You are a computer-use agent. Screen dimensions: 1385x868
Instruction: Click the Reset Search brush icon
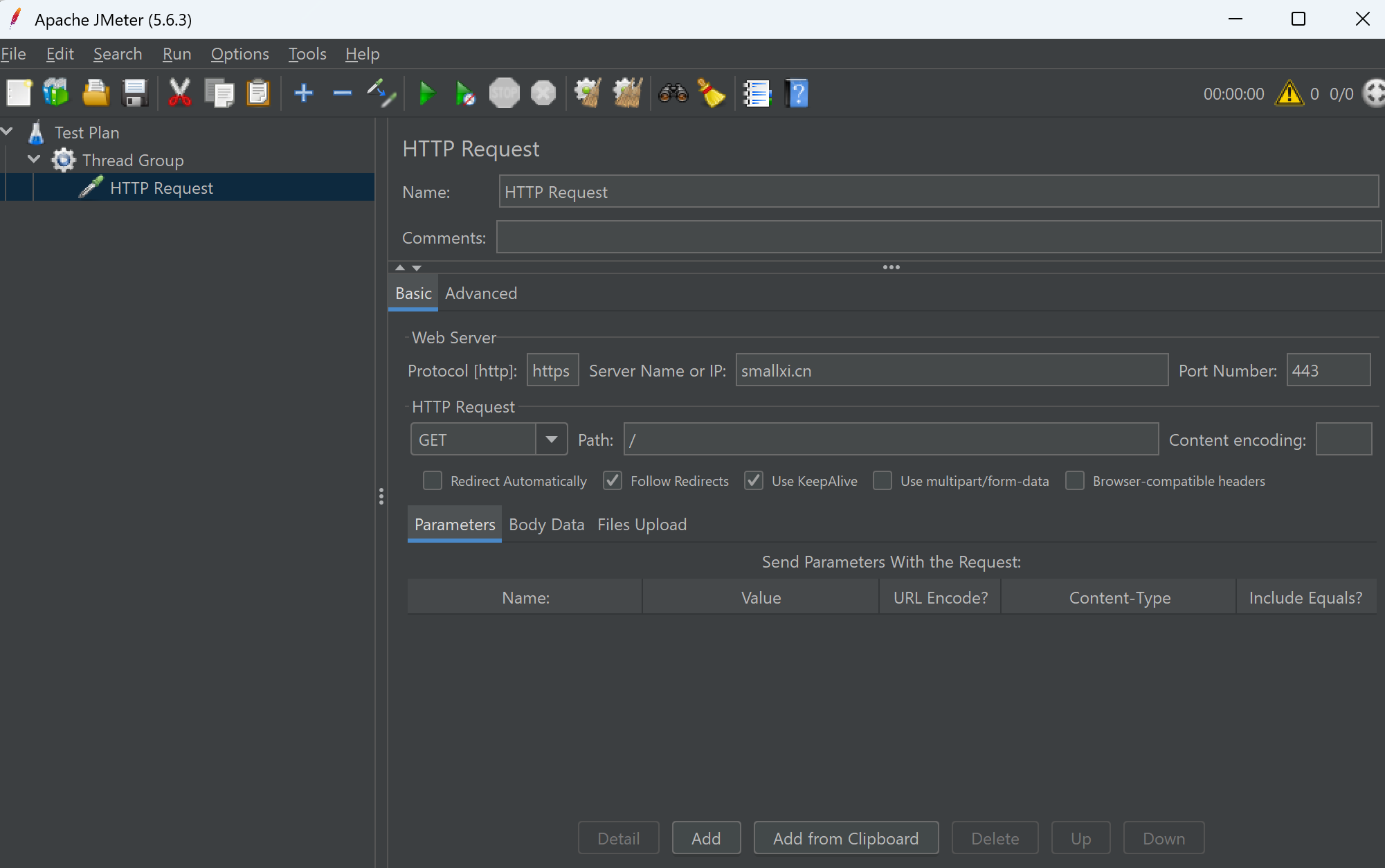tap(712, 93)
